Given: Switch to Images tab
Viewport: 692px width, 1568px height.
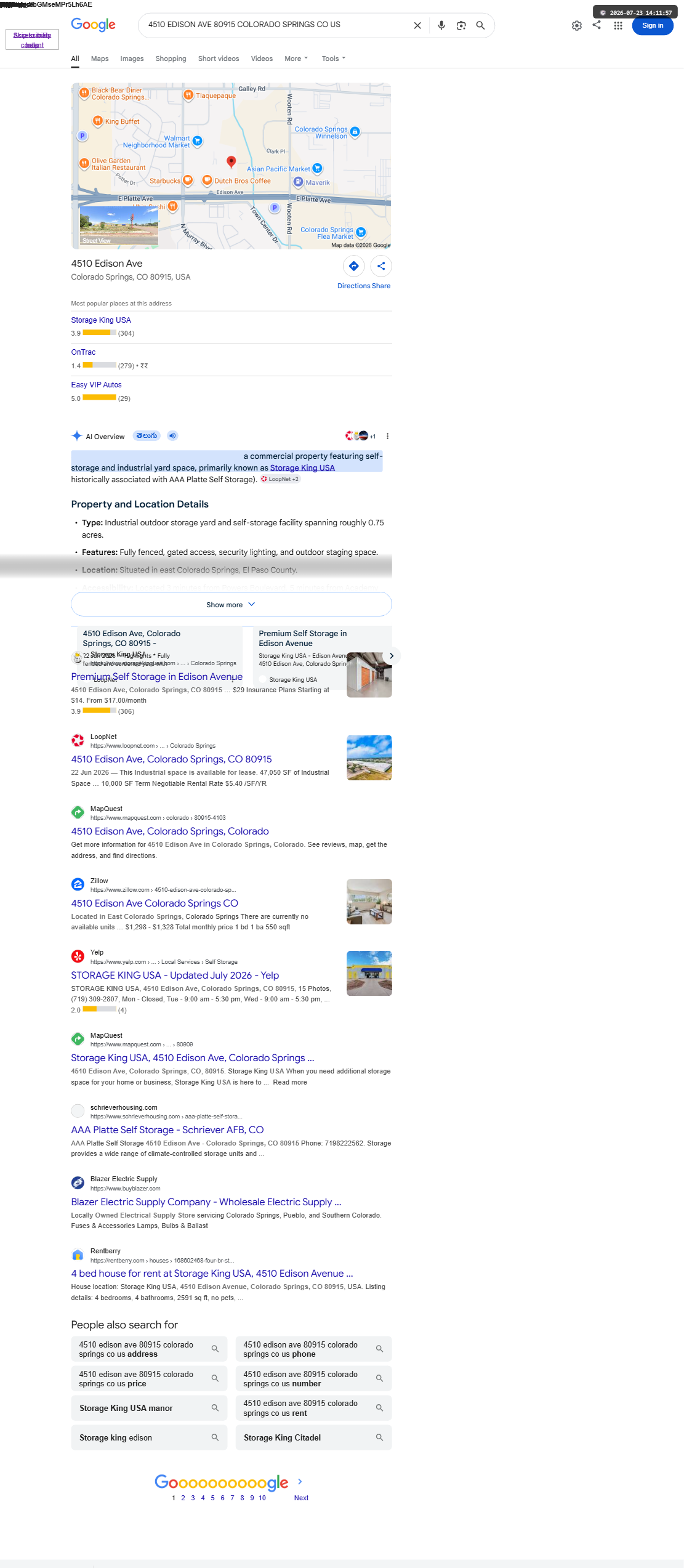Looking at the screenshot, I should pyautogui.click(x=132, y=59).
